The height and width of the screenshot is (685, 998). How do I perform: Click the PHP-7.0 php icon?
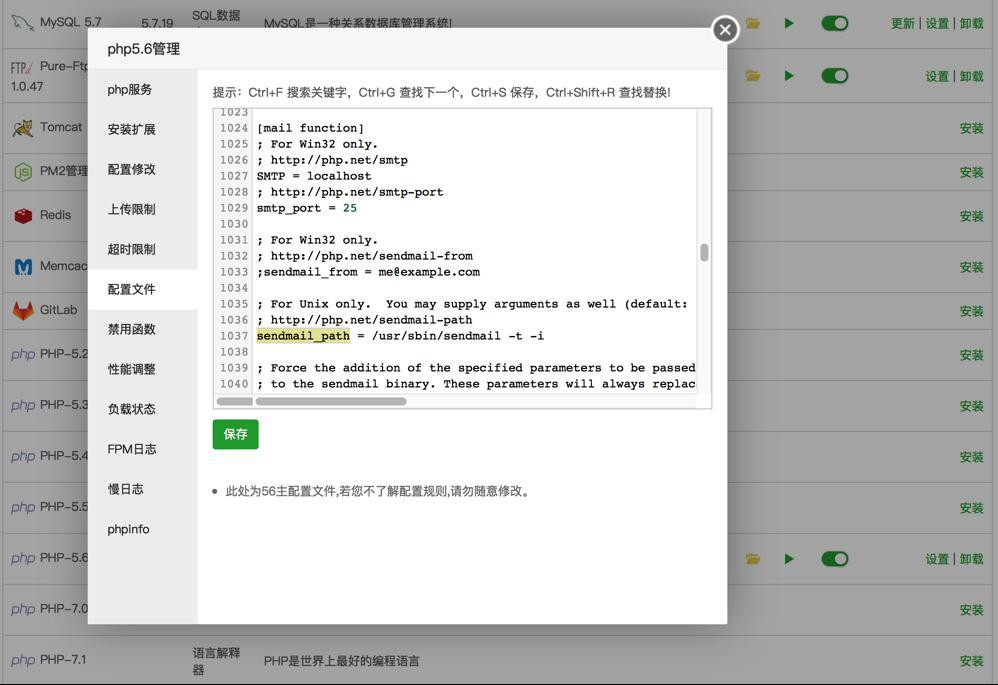(23, 609)
